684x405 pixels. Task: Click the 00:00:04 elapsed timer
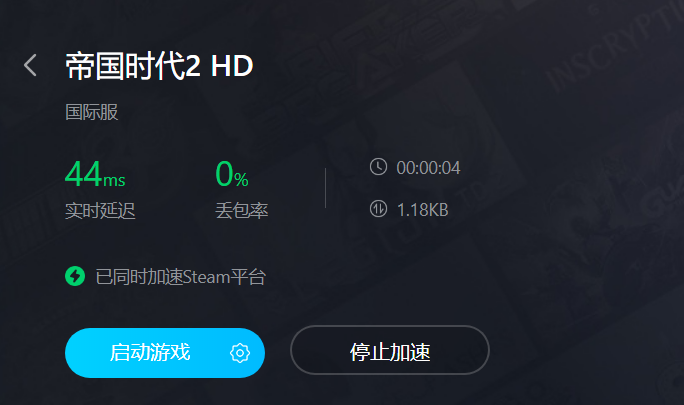428,168
